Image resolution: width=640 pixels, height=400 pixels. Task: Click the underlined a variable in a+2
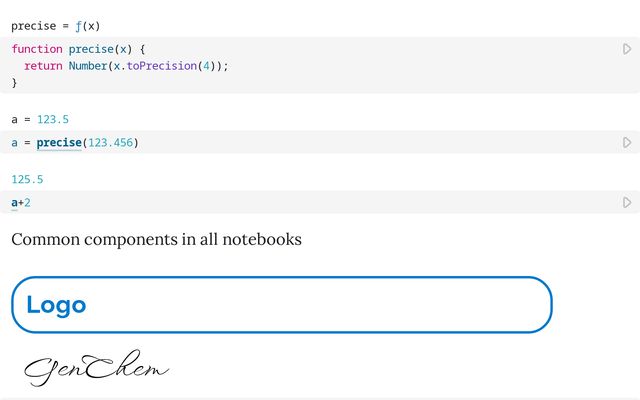click(14, 203)
